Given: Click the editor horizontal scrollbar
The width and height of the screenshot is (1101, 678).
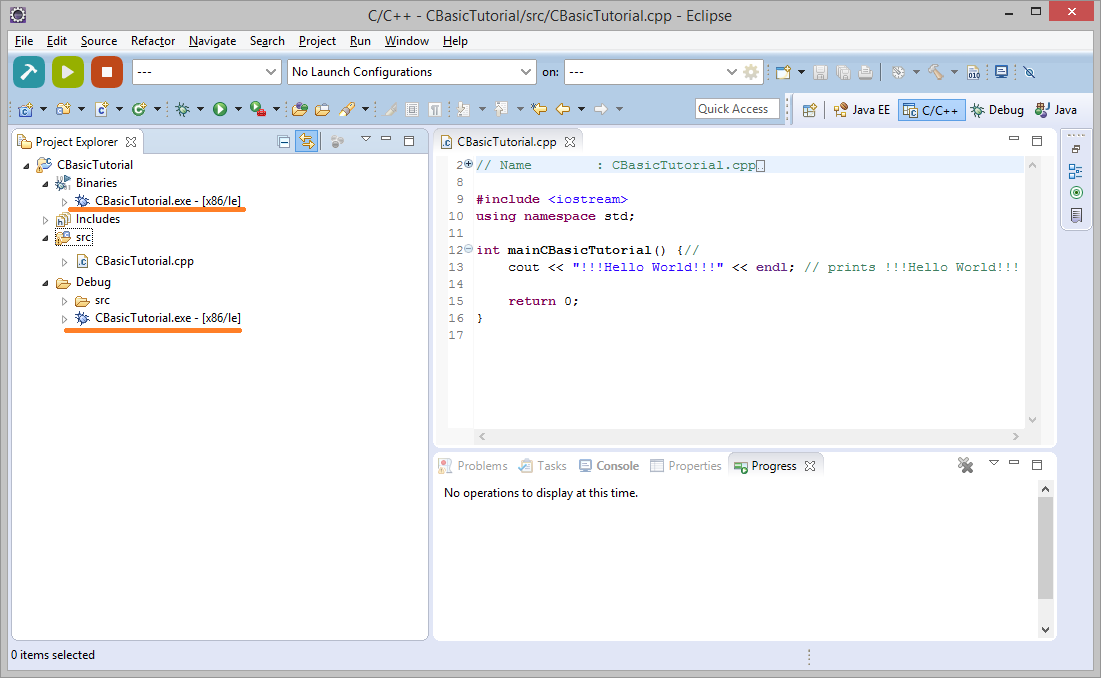Looking at the screenshot, I should (x=749, y=437).
